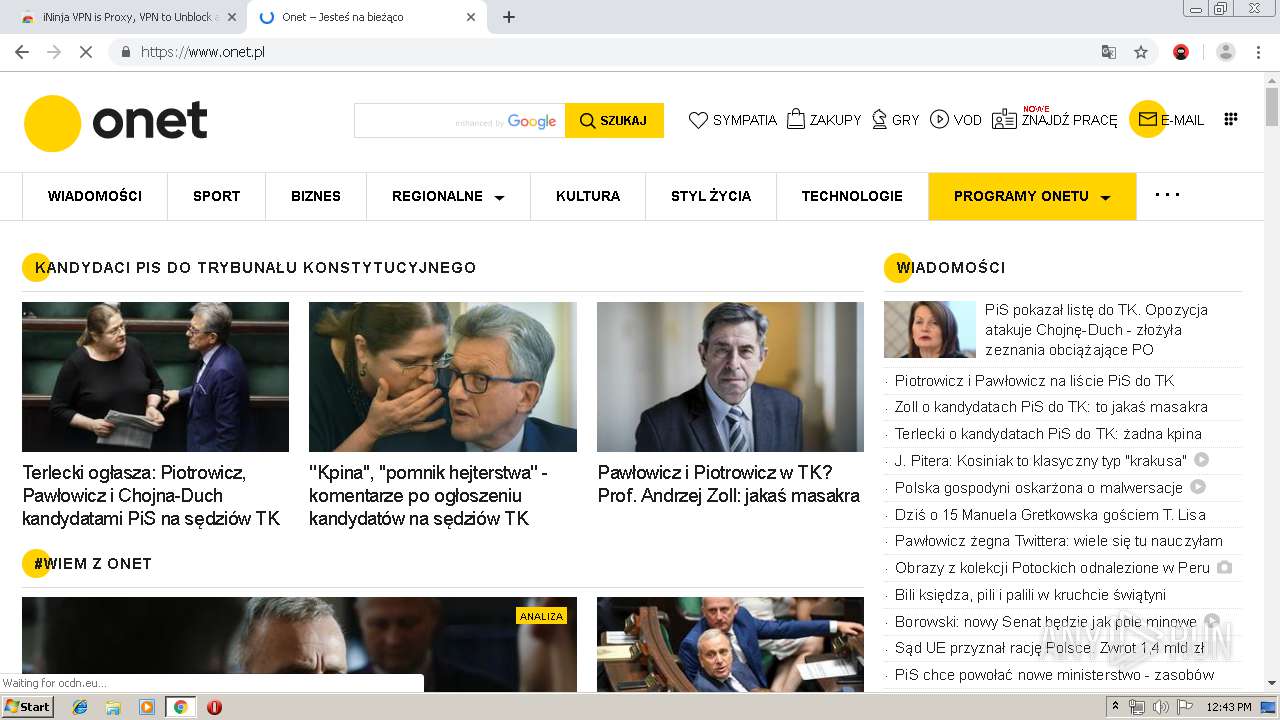Close the iNinja VPN tab
Viewport: 1280px width, 720px height.
pyautogui.click(x=232, y=17)
